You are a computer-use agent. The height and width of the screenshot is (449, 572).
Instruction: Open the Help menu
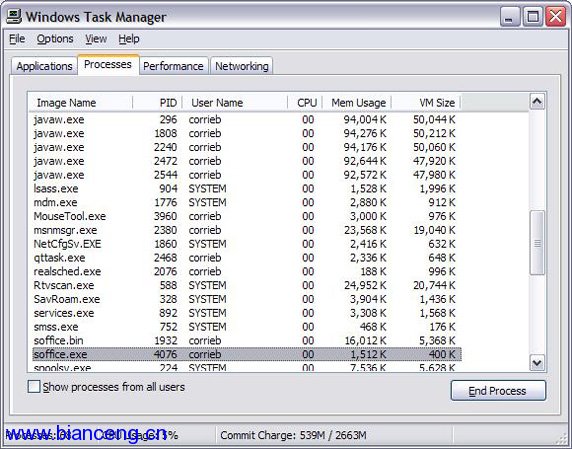tap(129, 39)
